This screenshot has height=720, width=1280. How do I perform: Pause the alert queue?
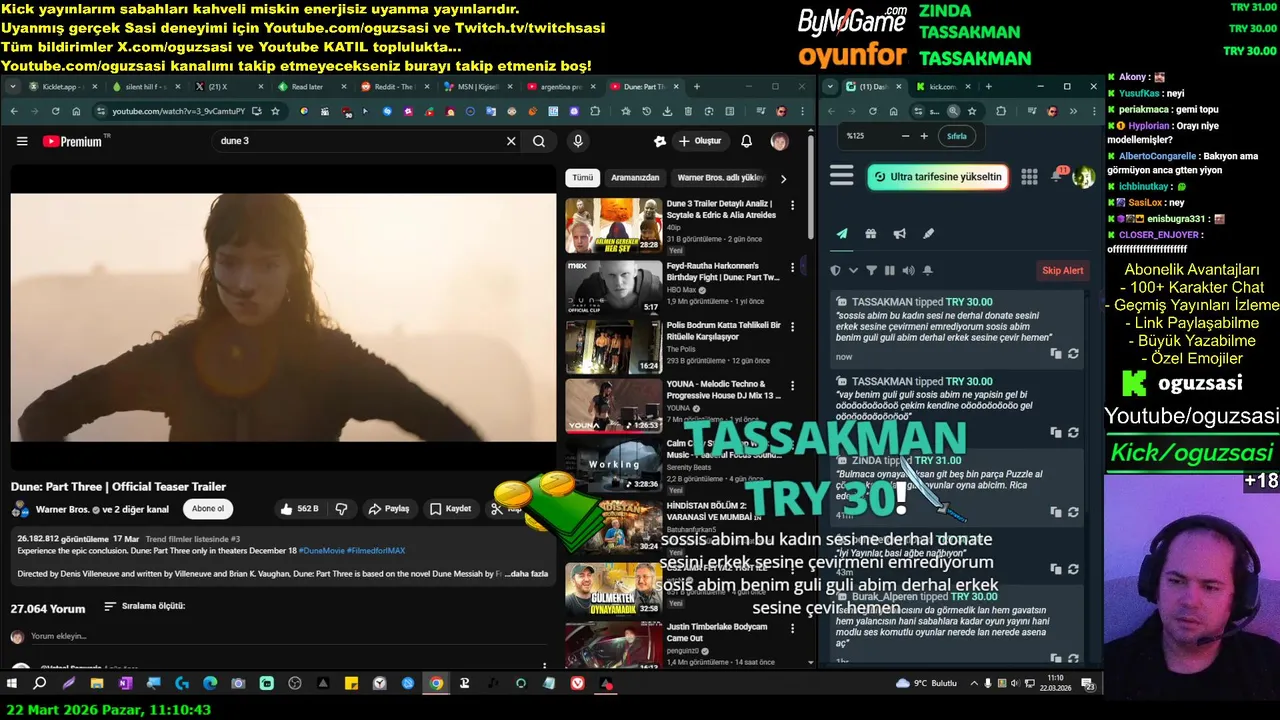point(889,270)
